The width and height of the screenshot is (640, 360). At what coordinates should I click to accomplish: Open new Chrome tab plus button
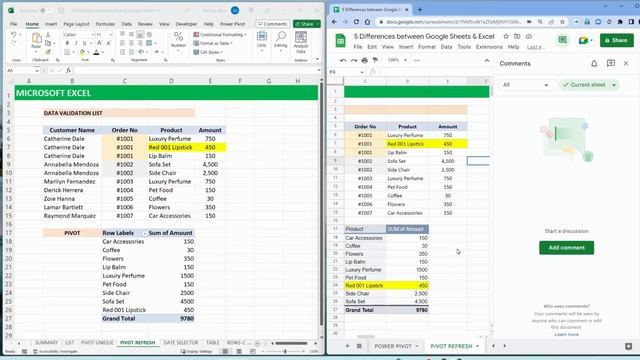pos(420,9)
